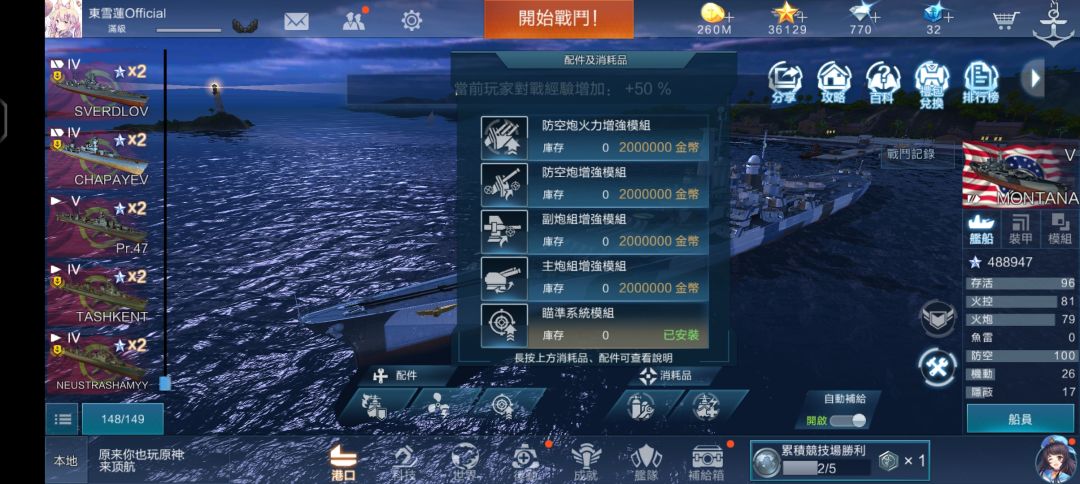The height and width of the screenshot is (484, 1080).
Task: Open the 攻略 guide icon
Action: [x=833, y=83]
